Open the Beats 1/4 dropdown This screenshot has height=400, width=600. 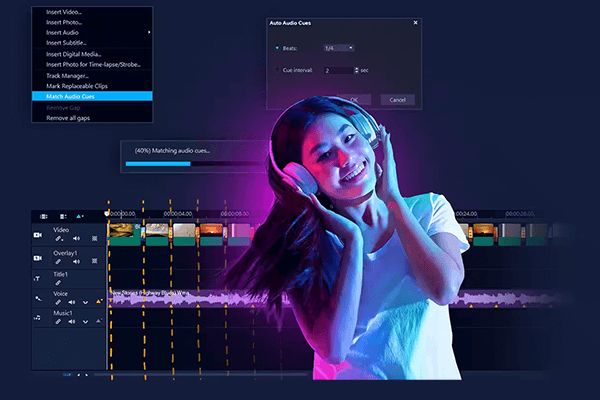coord(340,47)
